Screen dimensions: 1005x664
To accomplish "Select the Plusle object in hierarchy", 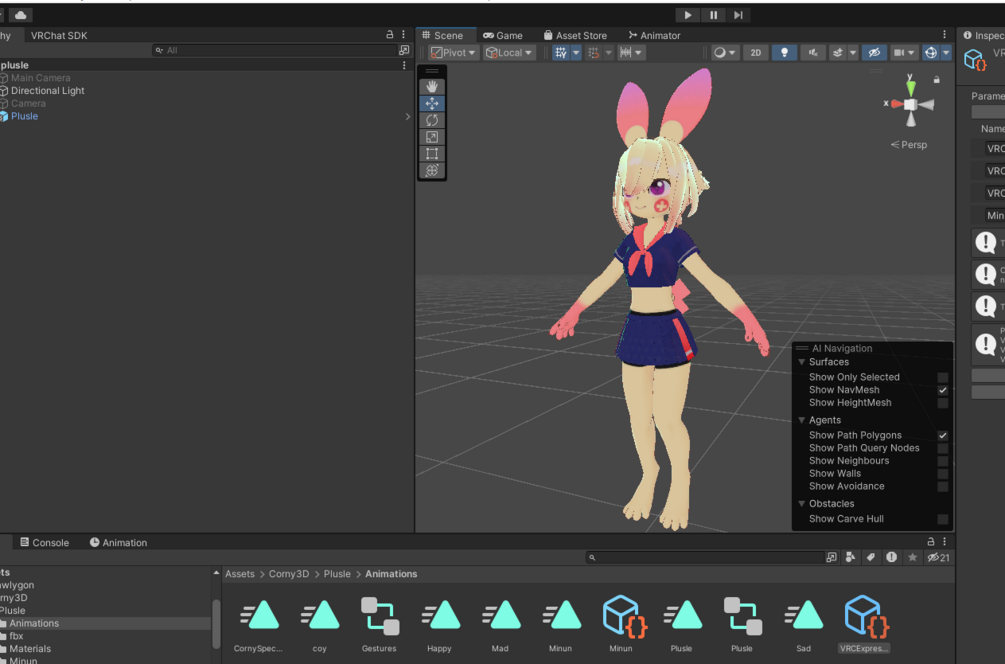I will 24,116.
